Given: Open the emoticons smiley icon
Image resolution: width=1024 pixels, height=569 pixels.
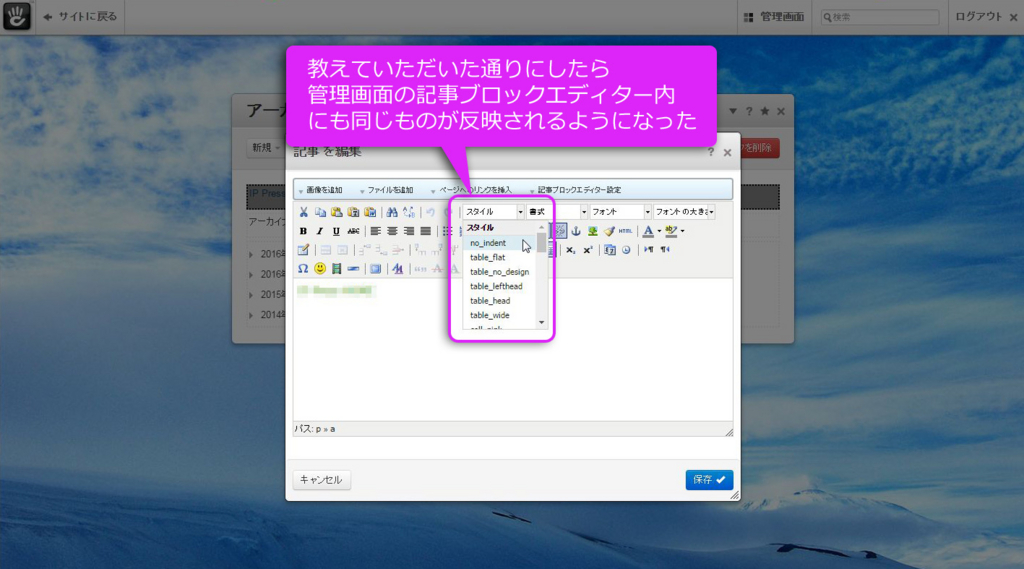Looking at the screenshot, I should [x=320, y=268].
